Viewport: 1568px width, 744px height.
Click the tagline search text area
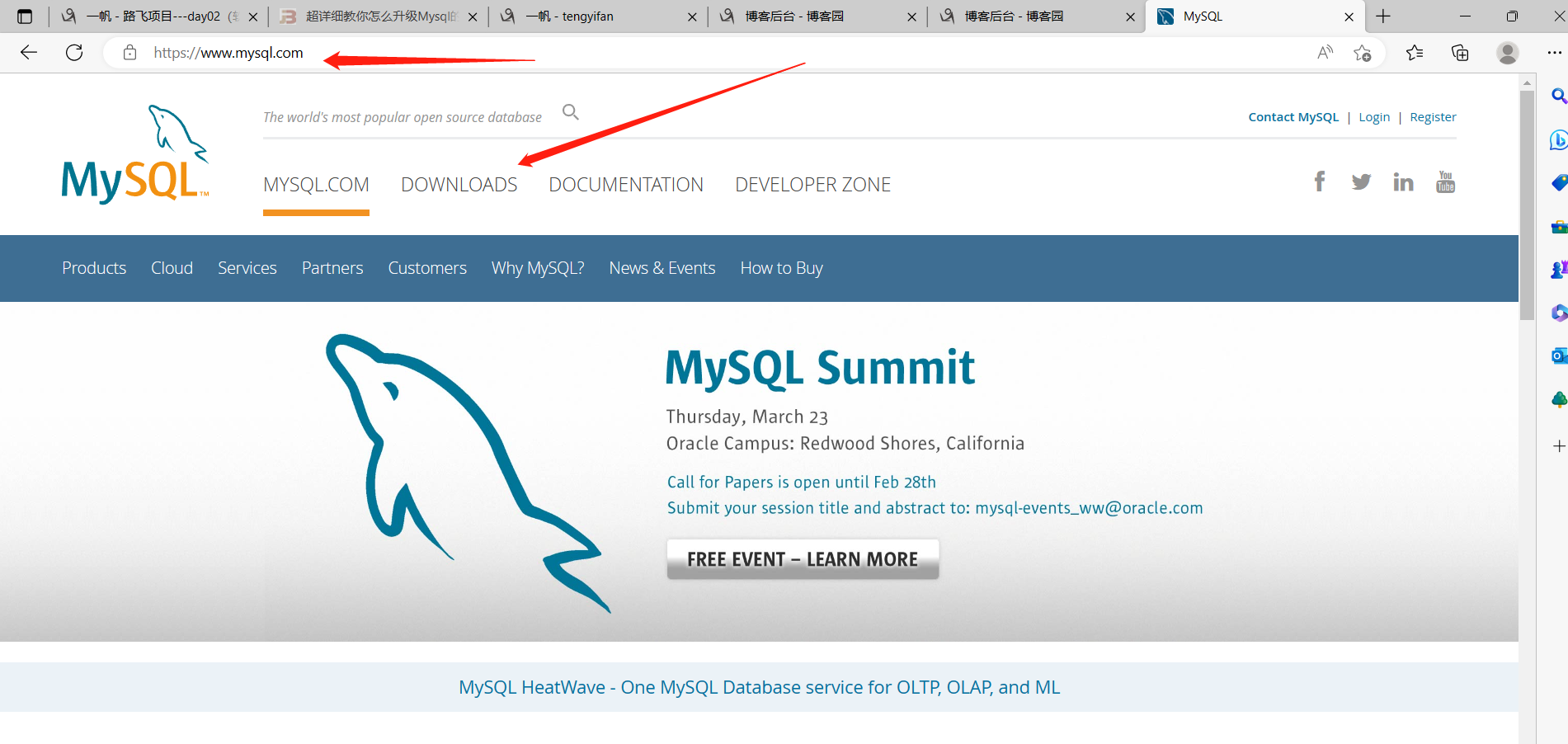[403, 117]
